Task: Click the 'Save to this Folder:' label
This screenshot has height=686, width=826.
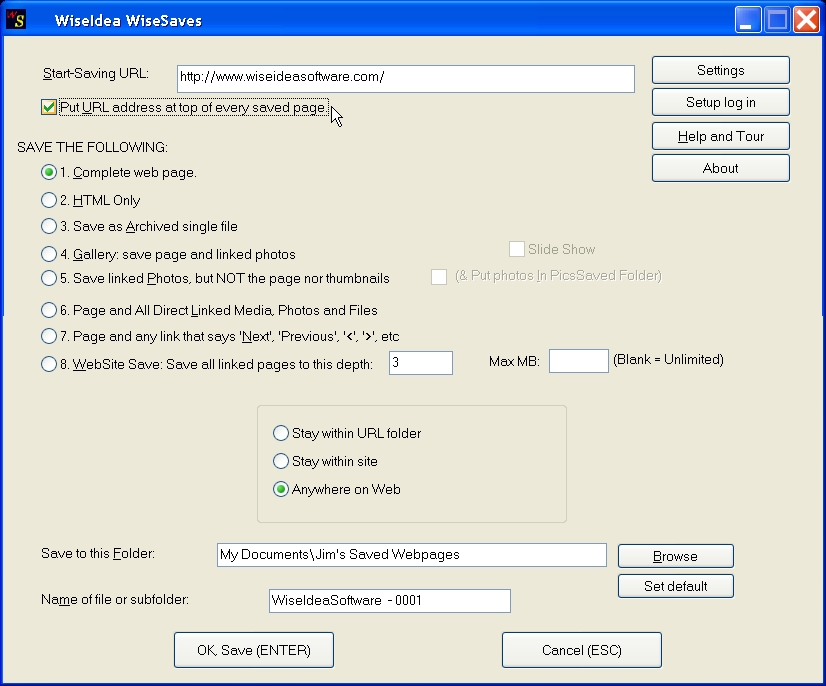Action: click(x=98, y=554)
